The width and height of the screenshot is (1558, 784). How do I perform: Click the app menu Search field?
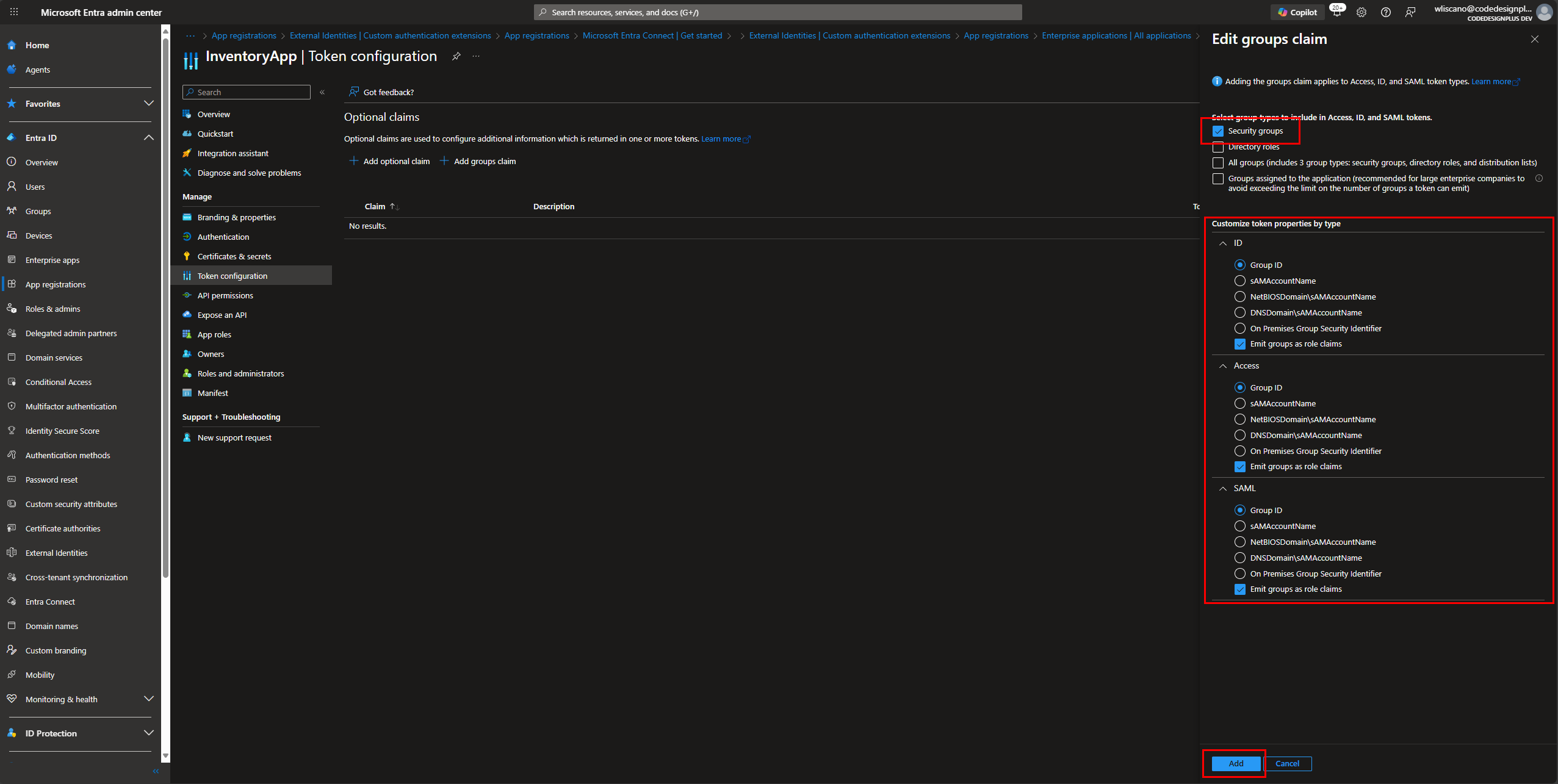[247, 92]
